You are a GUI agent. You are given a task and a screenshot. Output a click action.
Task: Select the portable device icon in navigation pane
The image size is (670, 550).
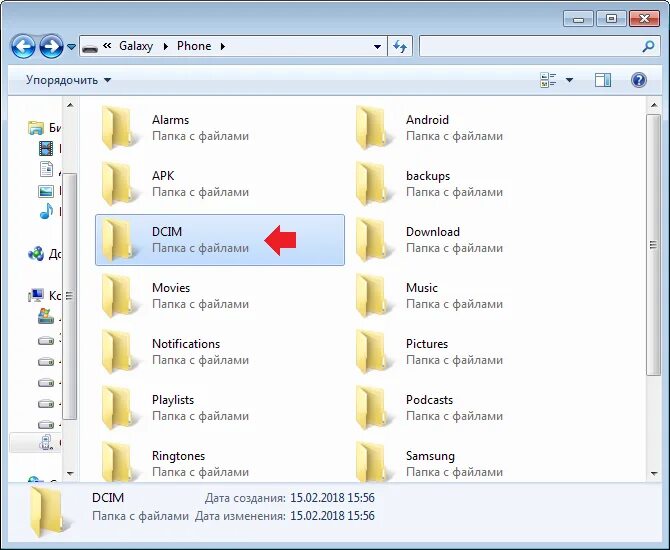(46, 442)
